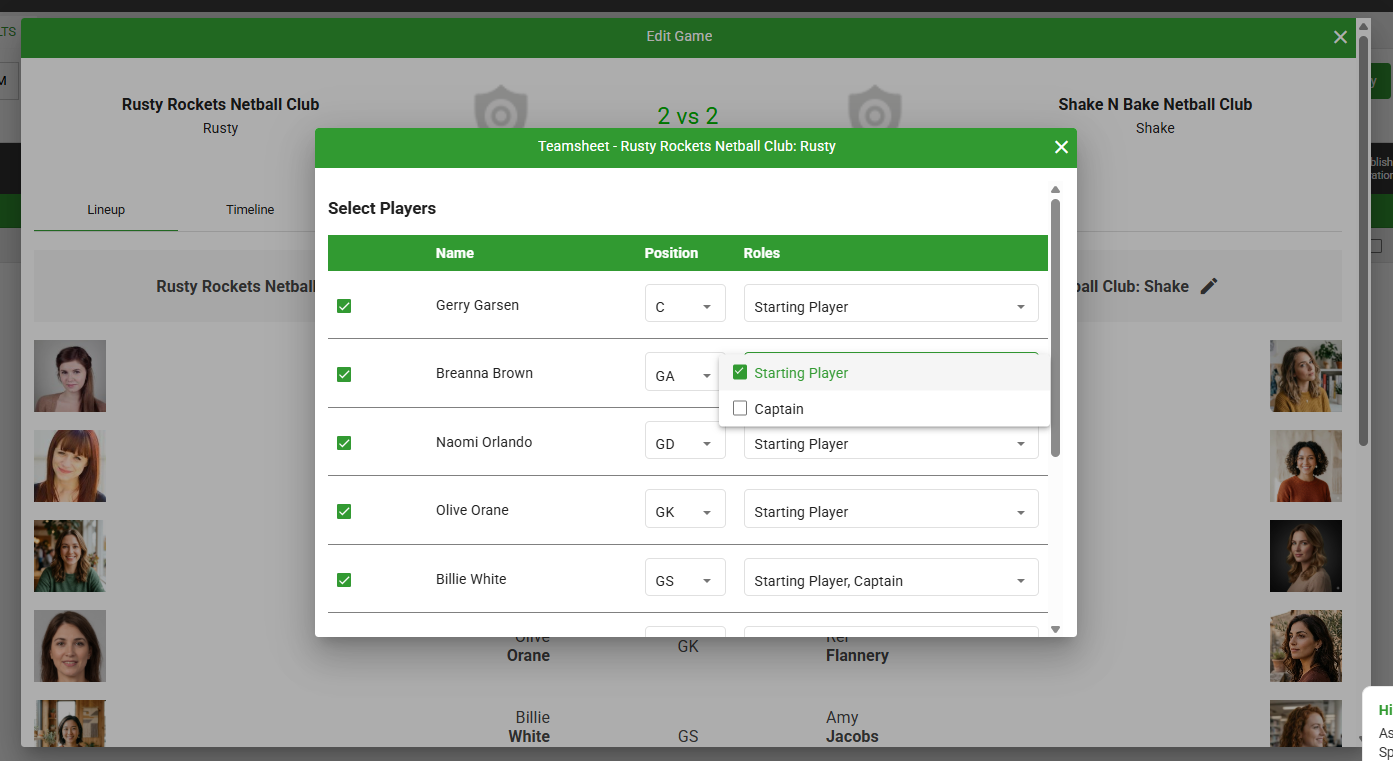The image size is (1393, 761).
Task: Click Olive Orane name in teamsheet table
Action: point(472,510)
